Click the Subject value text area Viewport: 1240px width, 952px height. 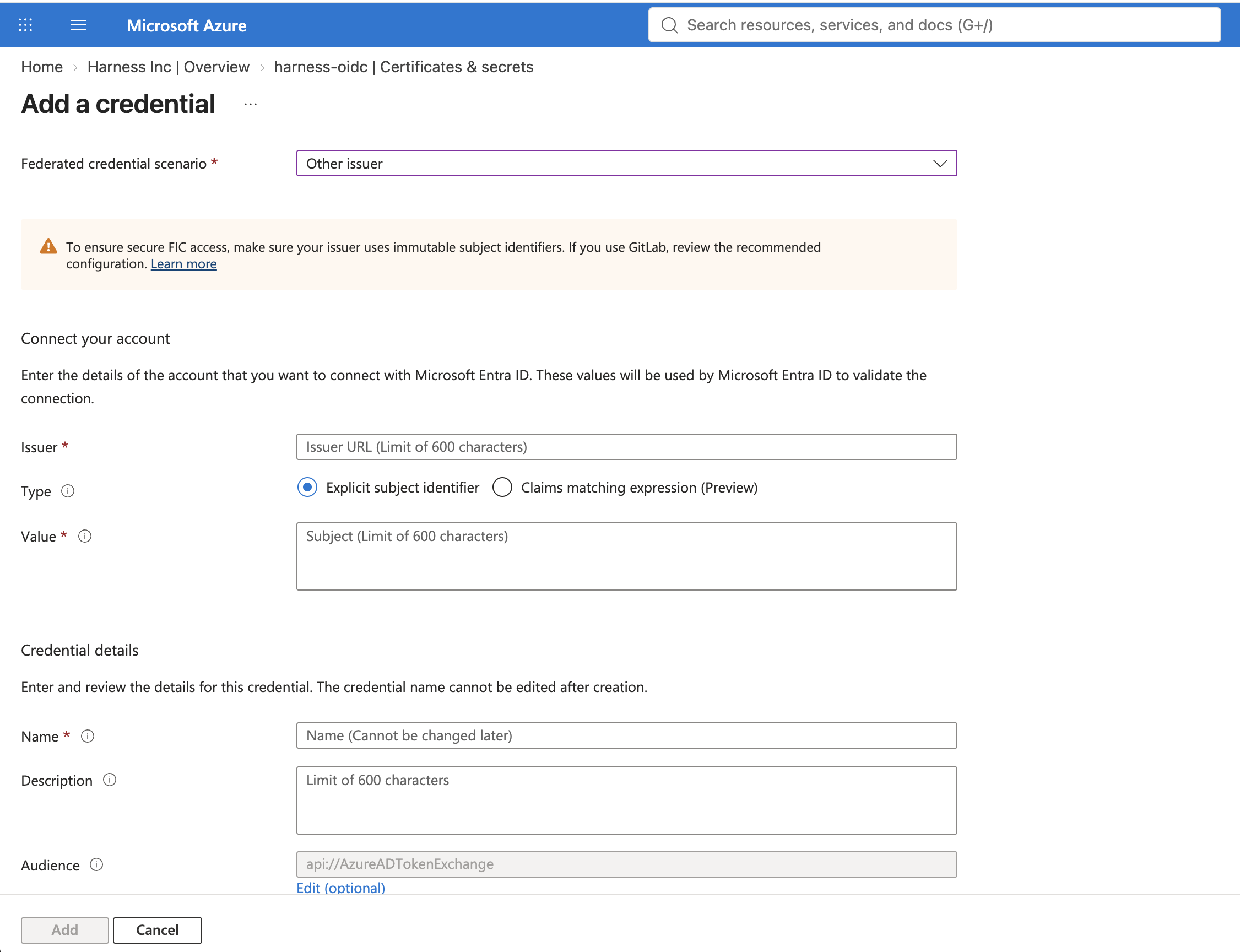[x=626, y=556]
